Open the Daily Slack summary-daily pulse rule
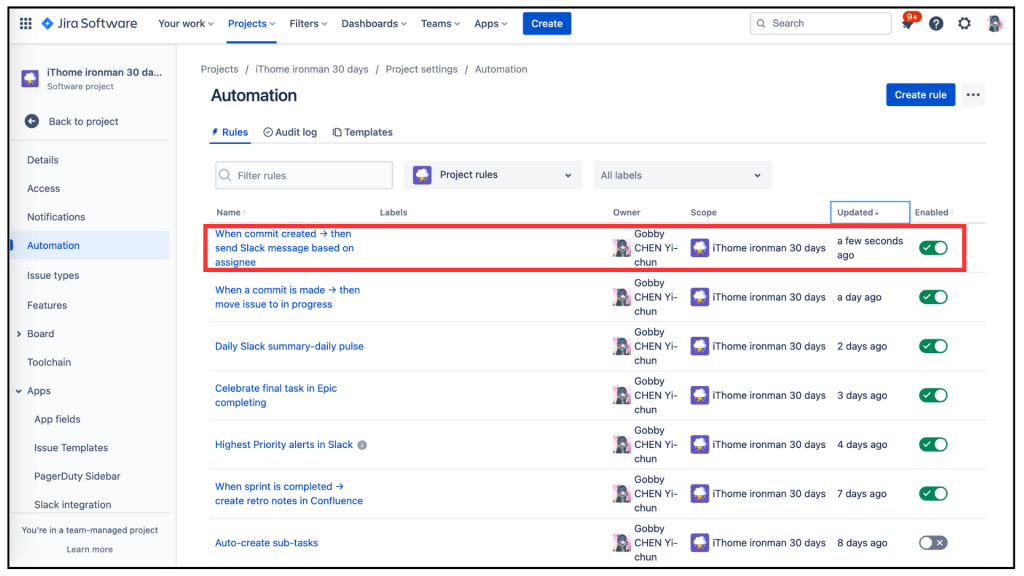 (x=289, y=346)
